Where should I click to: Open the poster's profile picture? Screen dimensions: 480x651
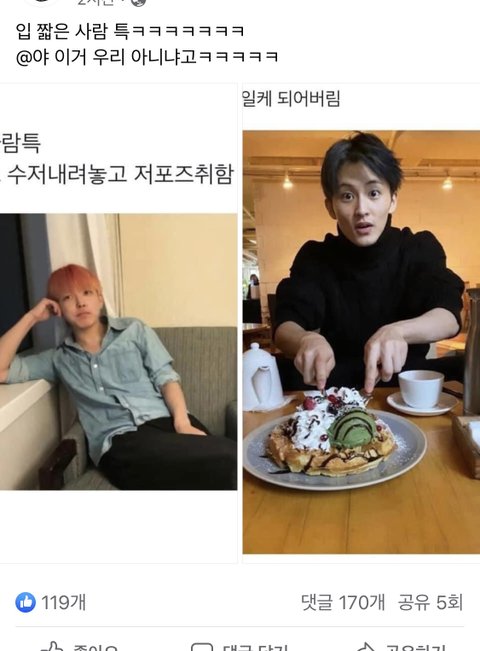[42, 2]
